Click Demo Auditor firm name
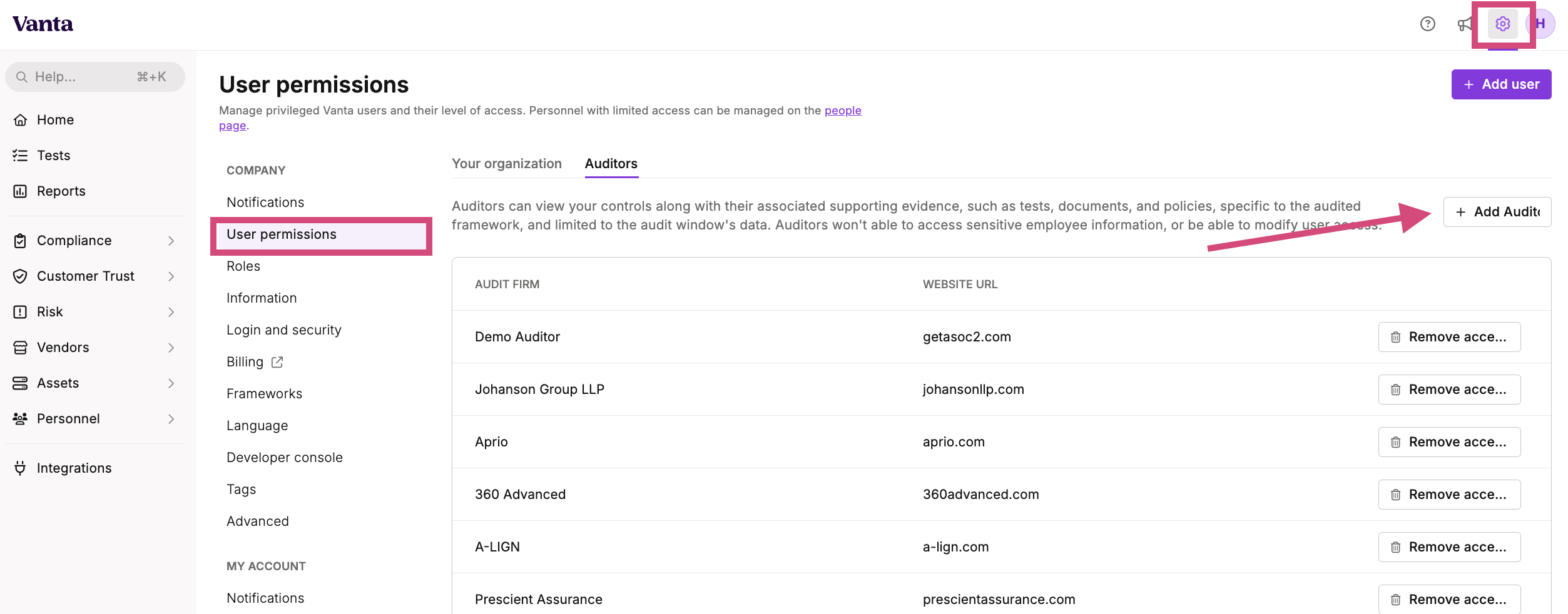 click(517, 336)
